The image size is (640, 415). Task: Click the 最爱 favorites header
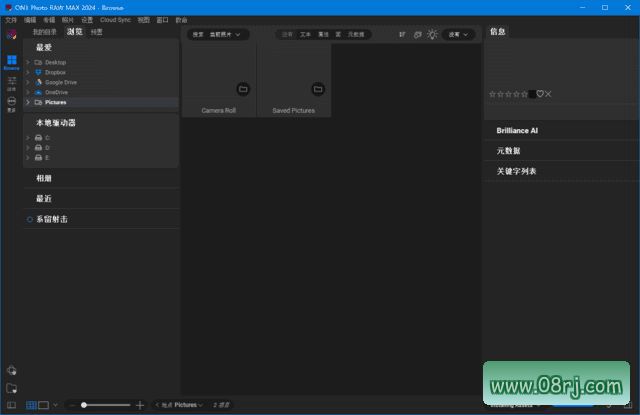point(44,47)
